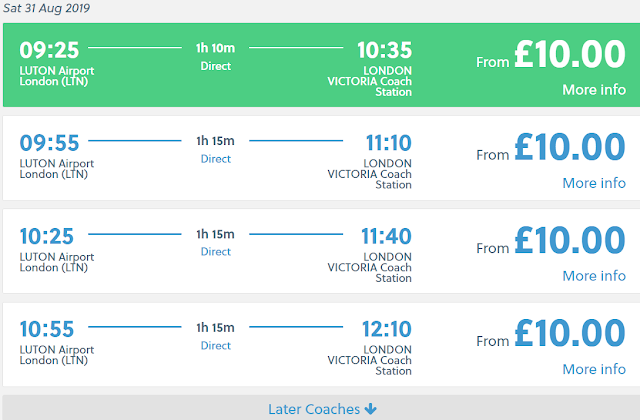This screenshot has width=640, height=420.
Task: Click the 11:40 arrival time
Action: click(385, 236)
